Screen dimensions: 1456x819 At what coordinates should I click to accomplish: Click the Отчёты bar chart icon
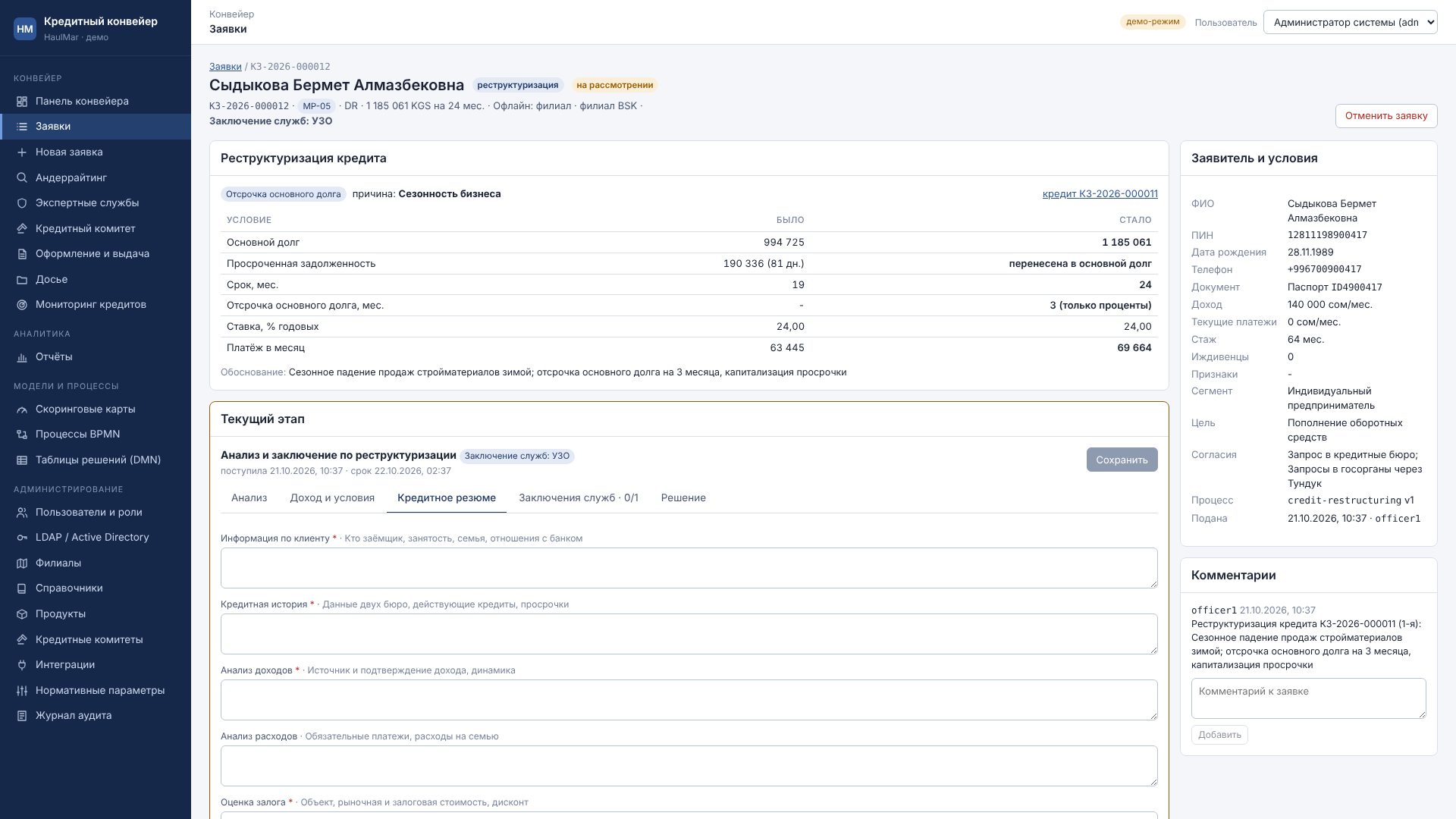point(22,357)
